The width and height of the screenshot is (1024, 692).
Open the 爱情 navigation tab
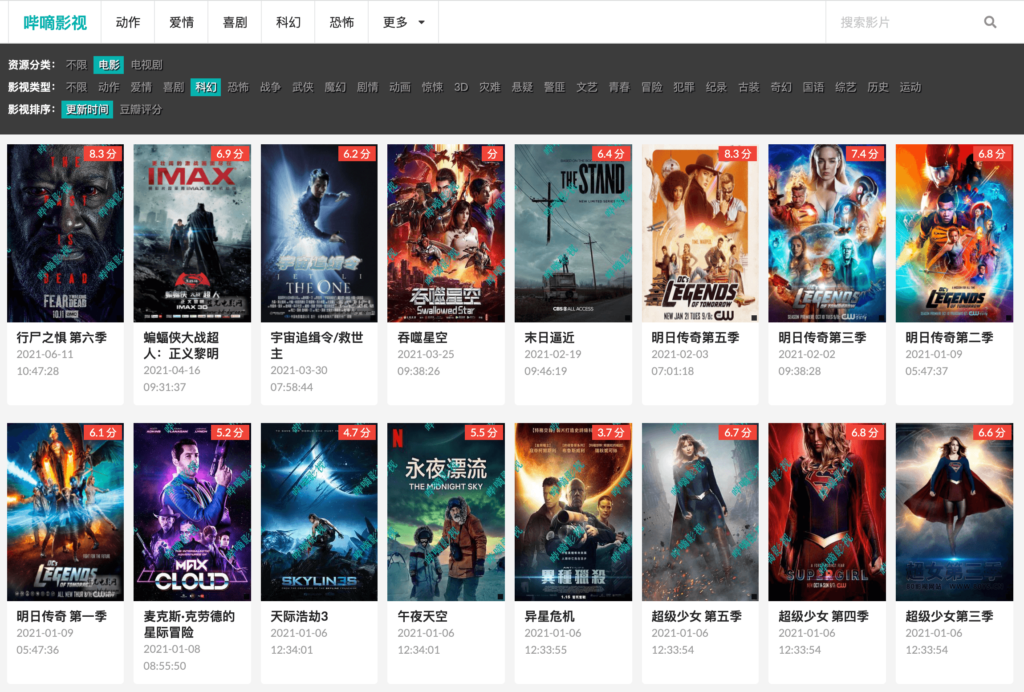click(x=182, y=22)
